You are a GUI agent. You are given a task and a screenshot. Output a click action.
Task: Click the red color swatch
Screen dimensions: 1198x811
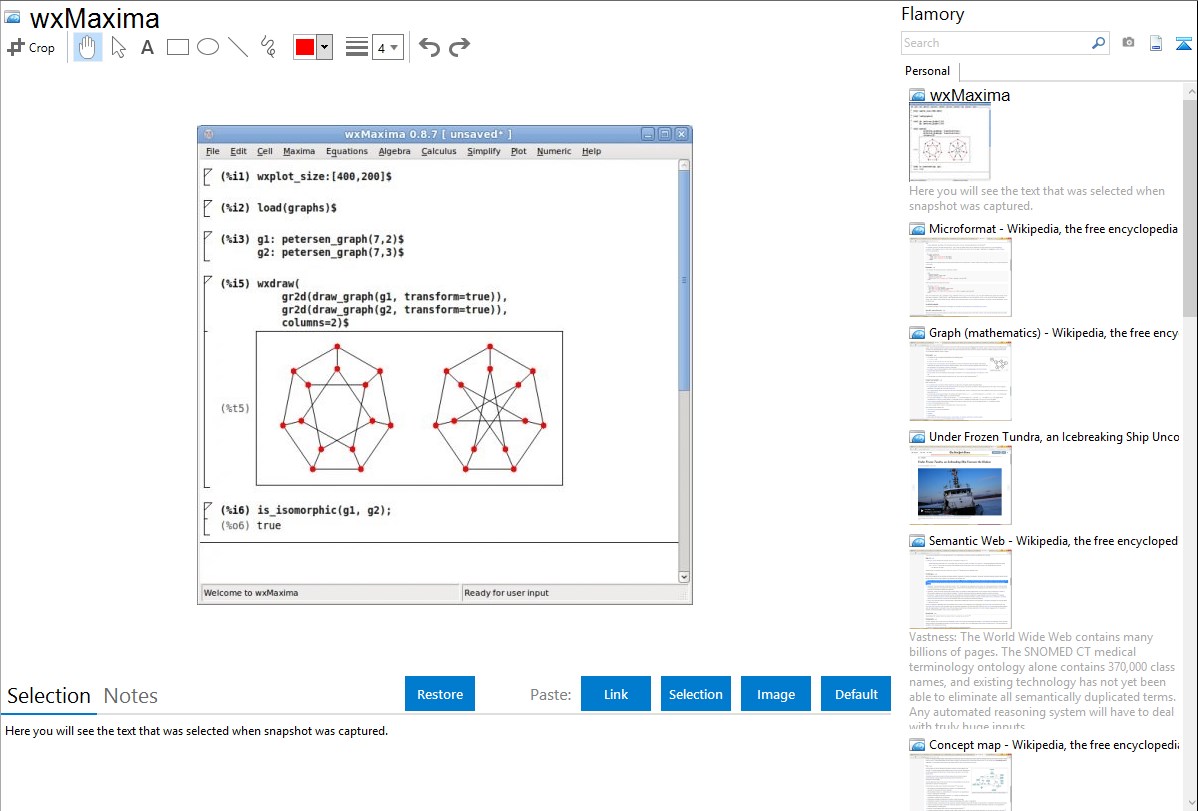(x=305, y=47)
